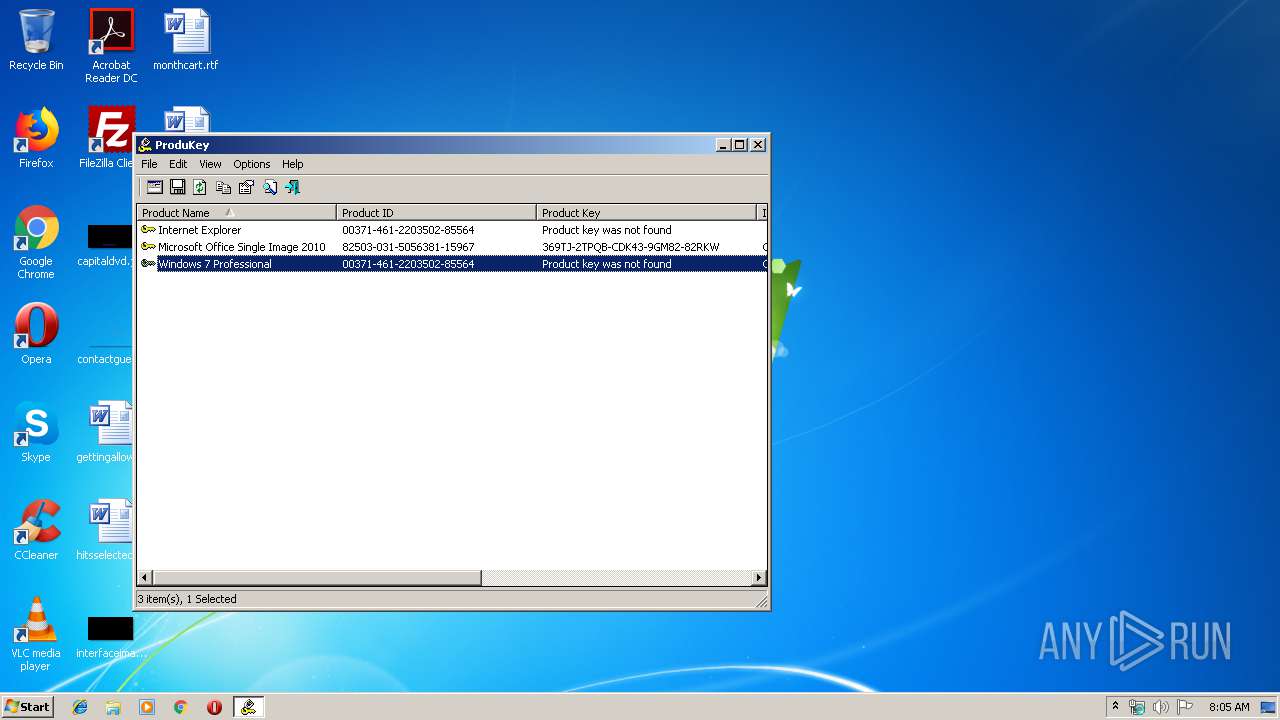Open the CCleaner desktop shortcut
This screenshot has height=720, width=1280.
pyautogui.click(x=36, y=530)
